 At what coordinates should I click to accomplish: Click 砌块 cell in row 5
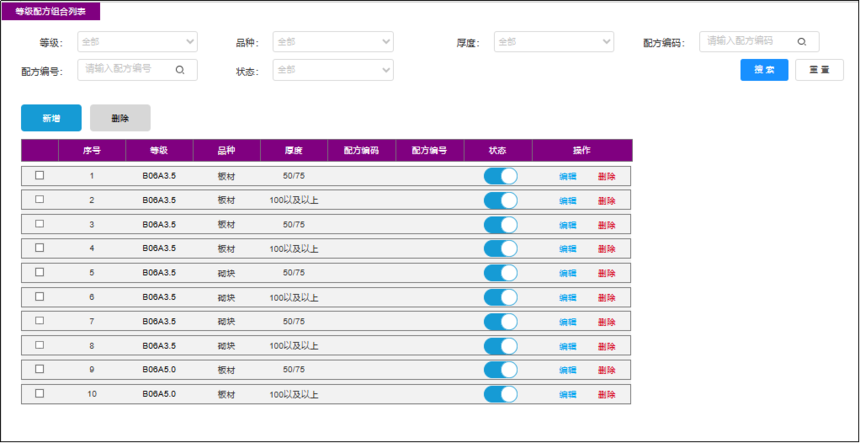point(226,273)
